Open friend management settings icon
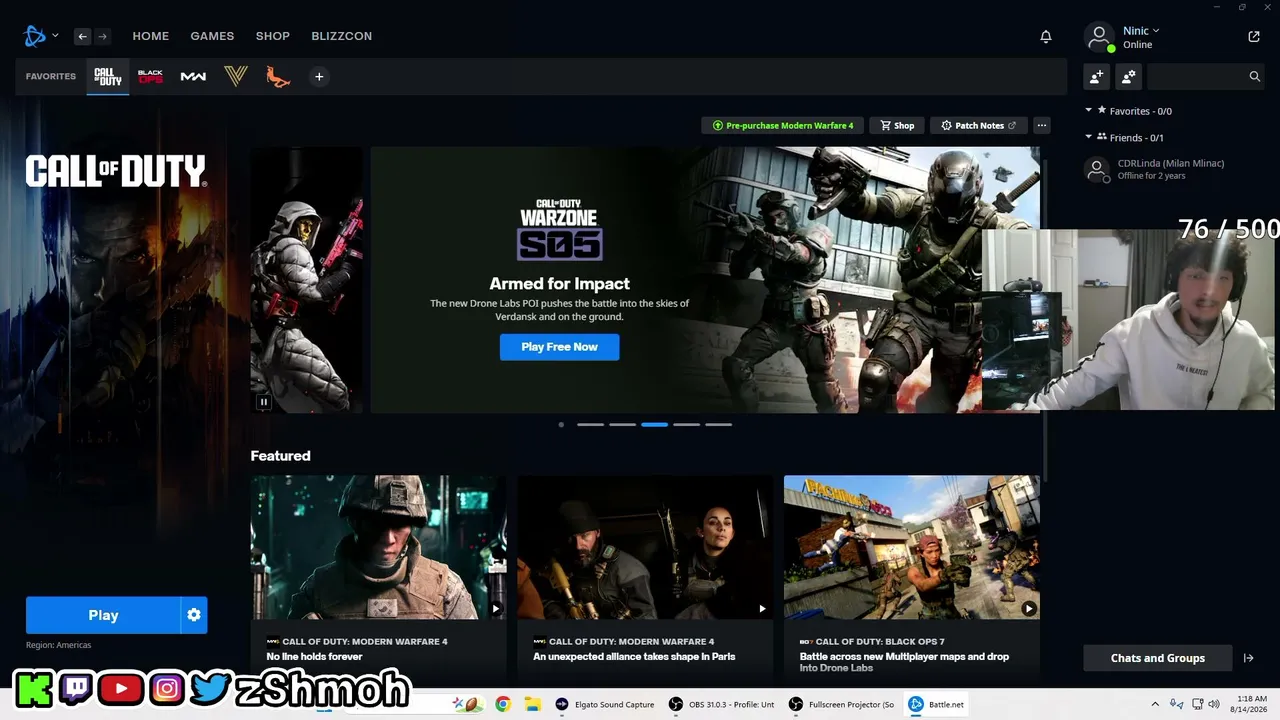 (x=1129, y=76)
